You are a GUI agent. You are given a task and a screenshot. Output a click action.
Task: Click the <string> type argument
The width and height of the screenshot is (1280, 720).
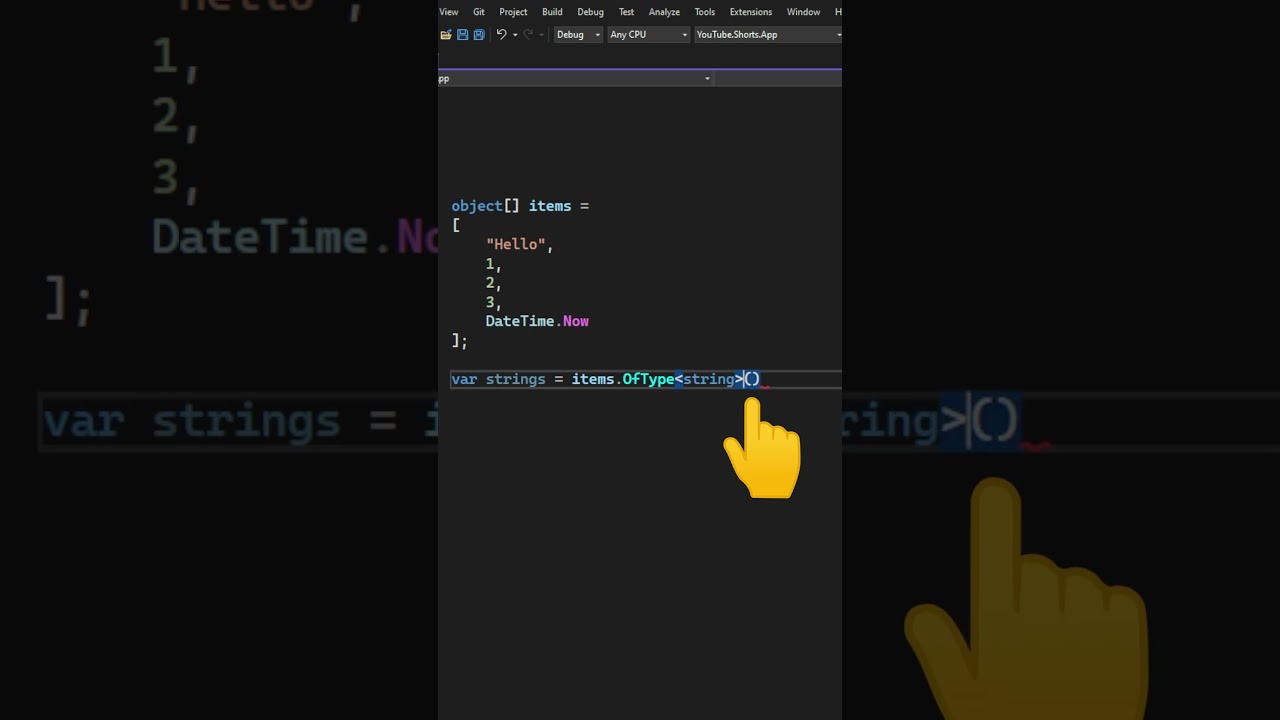(x=709, y=379)
